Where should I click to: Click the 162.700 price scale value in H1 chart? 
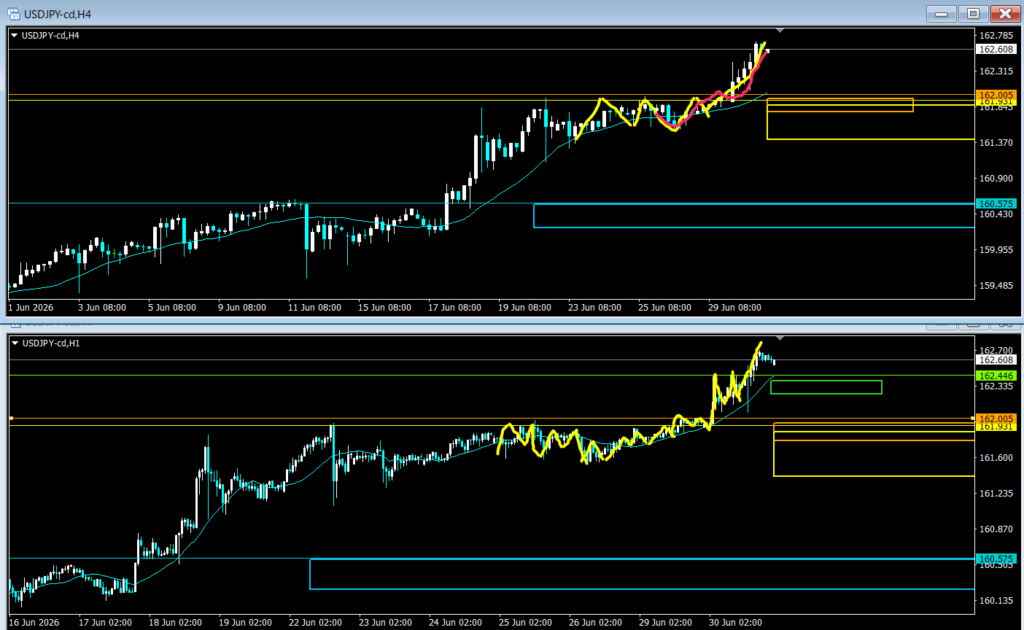997,351
